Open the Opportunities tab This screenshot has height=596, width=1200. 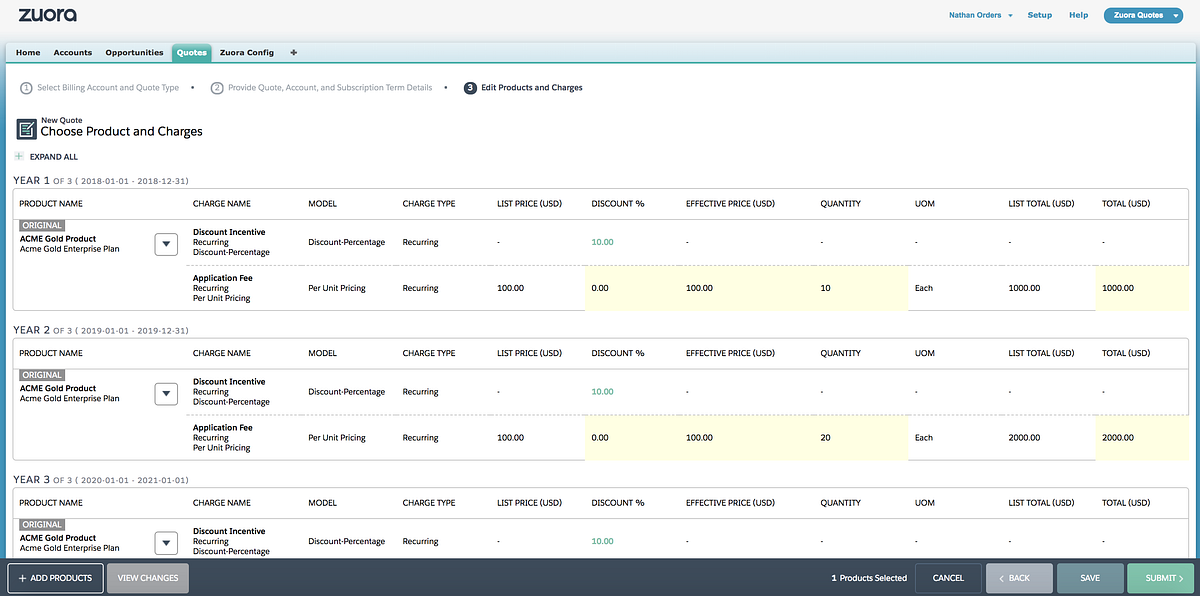(x=134, y=53)
